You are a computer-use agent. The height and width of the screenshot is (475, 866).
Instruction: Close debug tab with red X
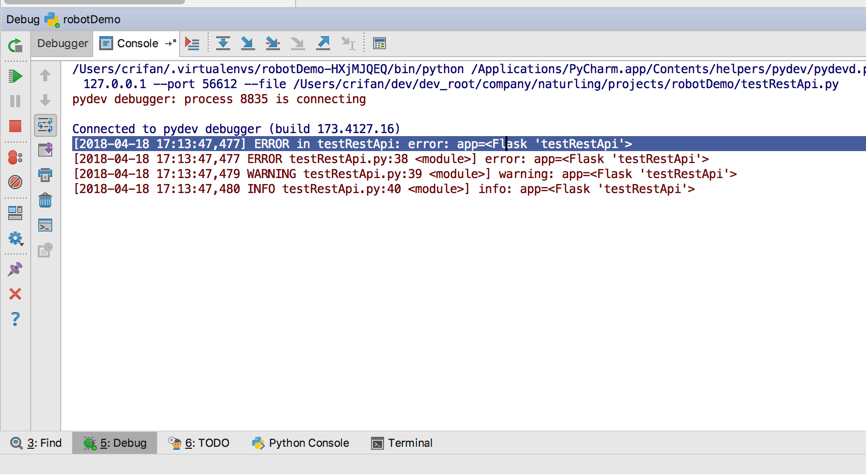coord(15,294)
